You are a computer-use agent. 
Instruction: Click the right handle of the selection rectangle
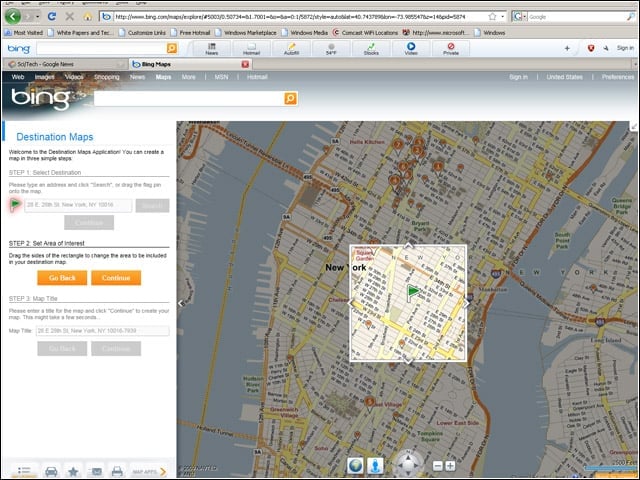click(466, 303)
